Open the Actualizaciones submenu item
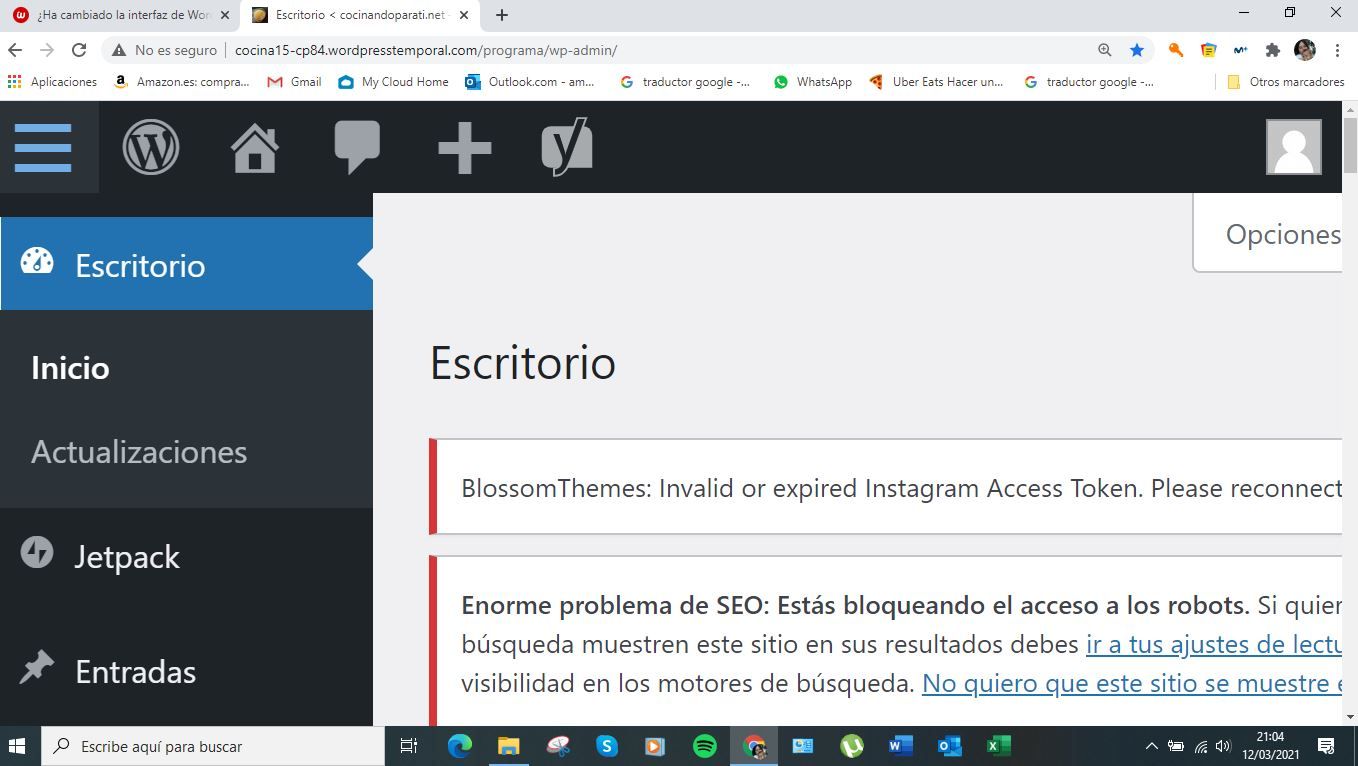The image size is (1358, 766). [x=139, y=451]
